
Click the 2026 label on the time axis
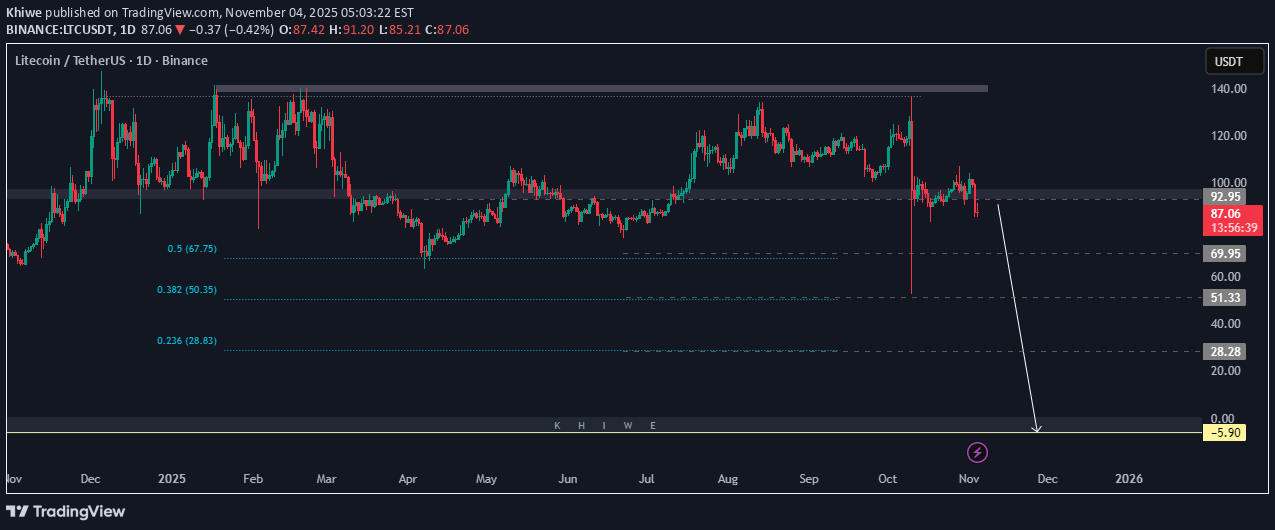(1129, 479)
